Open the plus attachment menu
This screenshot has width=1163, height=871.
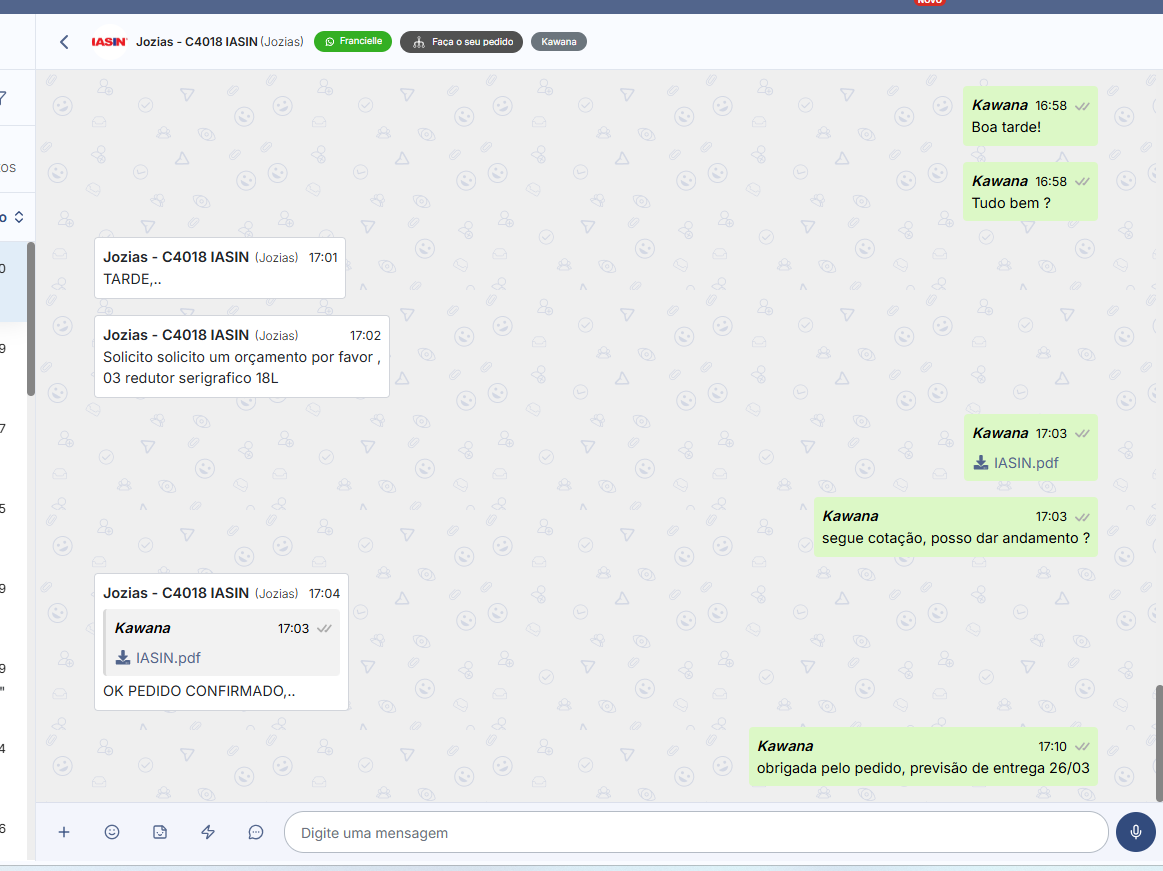[64, 832]
